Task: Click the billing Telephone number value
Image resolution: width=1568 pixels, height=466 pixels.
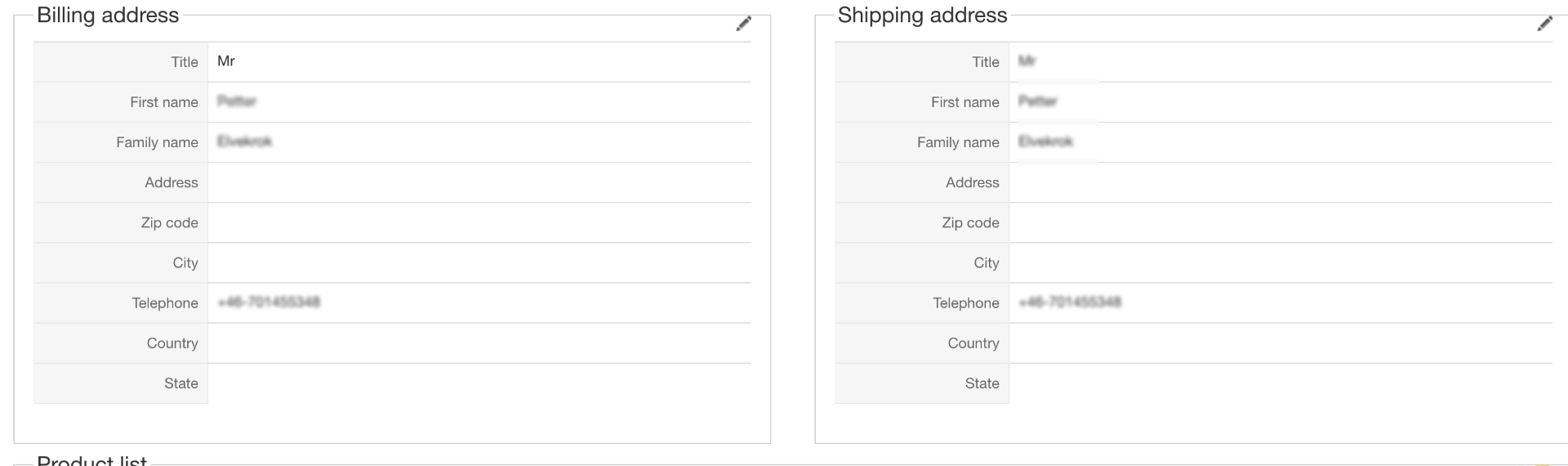Action: coord(269,302)
